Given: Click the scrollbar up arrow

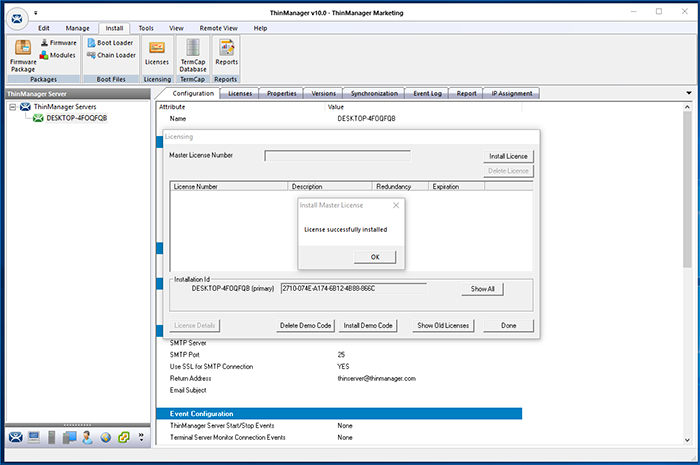Looking at the screenshot, I should pos(687,107).
